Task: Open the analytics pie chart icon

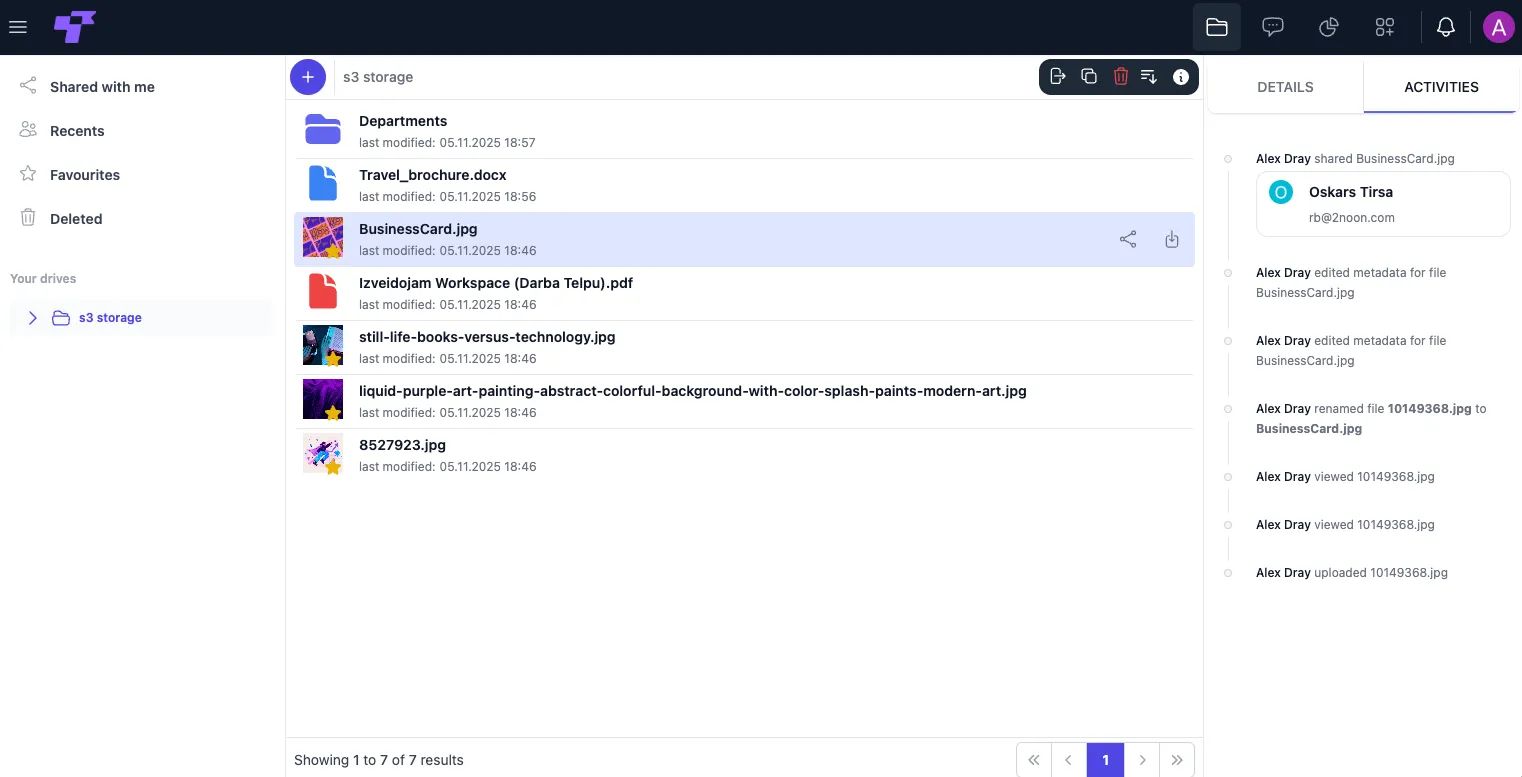Action: pos(1329,27)
